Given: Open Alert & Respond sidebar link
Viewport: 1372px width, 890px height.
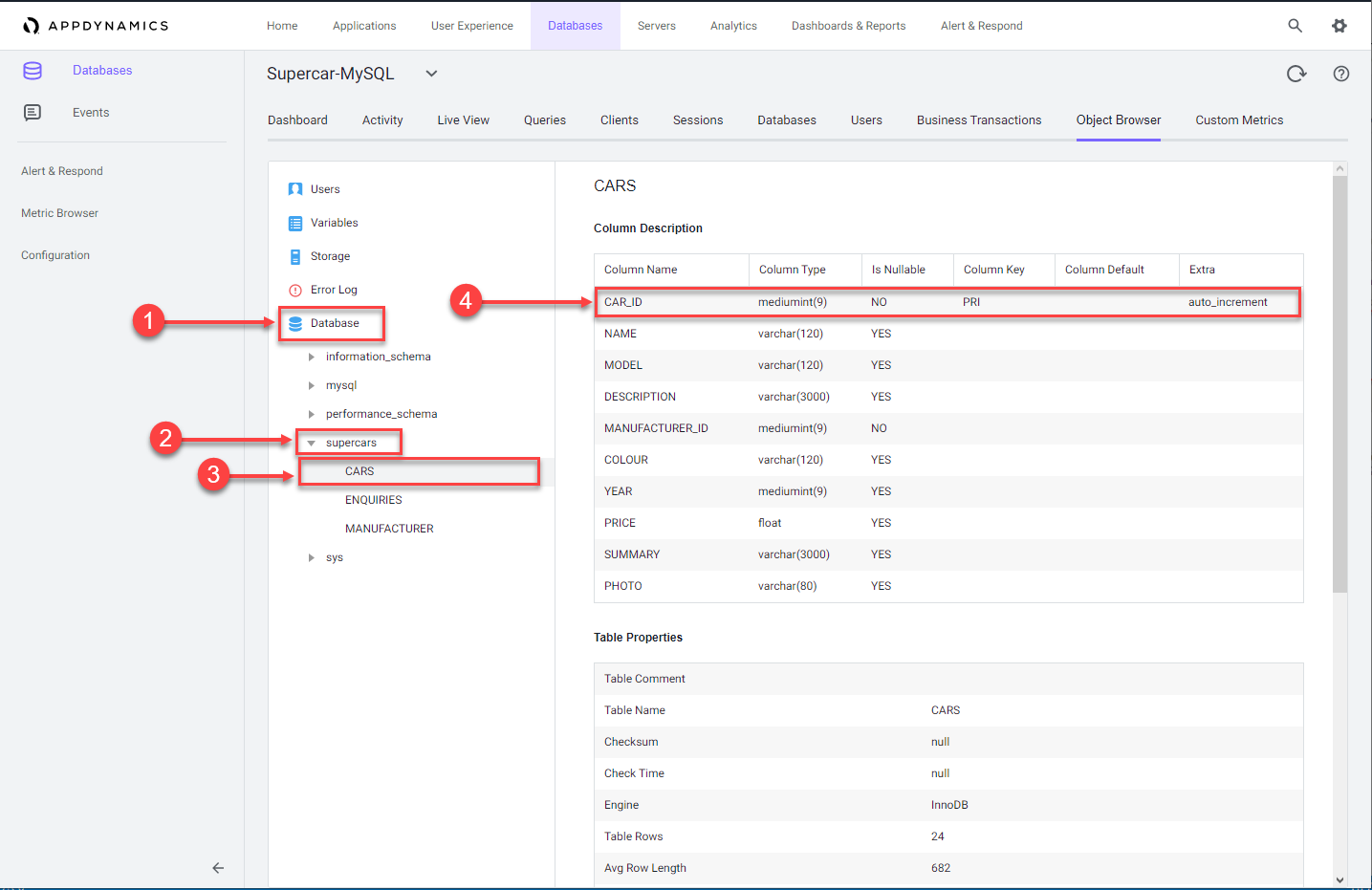Looking at the screenshot, I should 62,171.
